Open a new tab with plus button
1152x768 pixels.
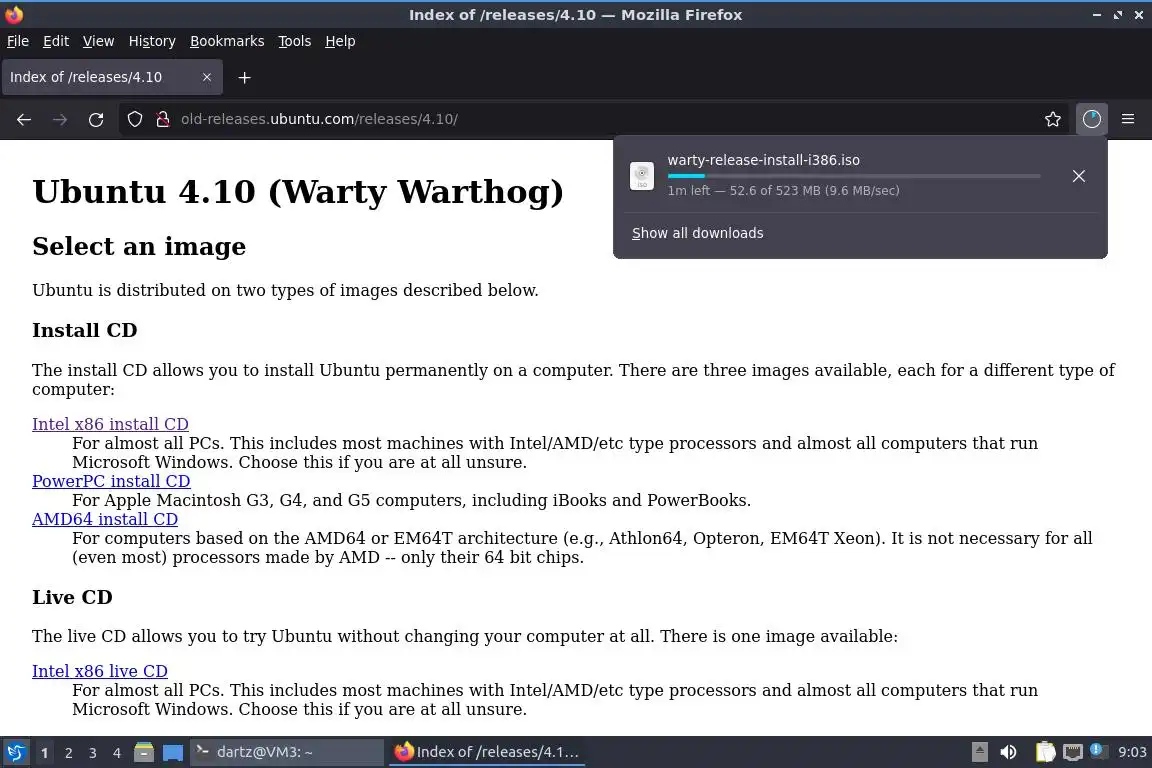(244, 77)
